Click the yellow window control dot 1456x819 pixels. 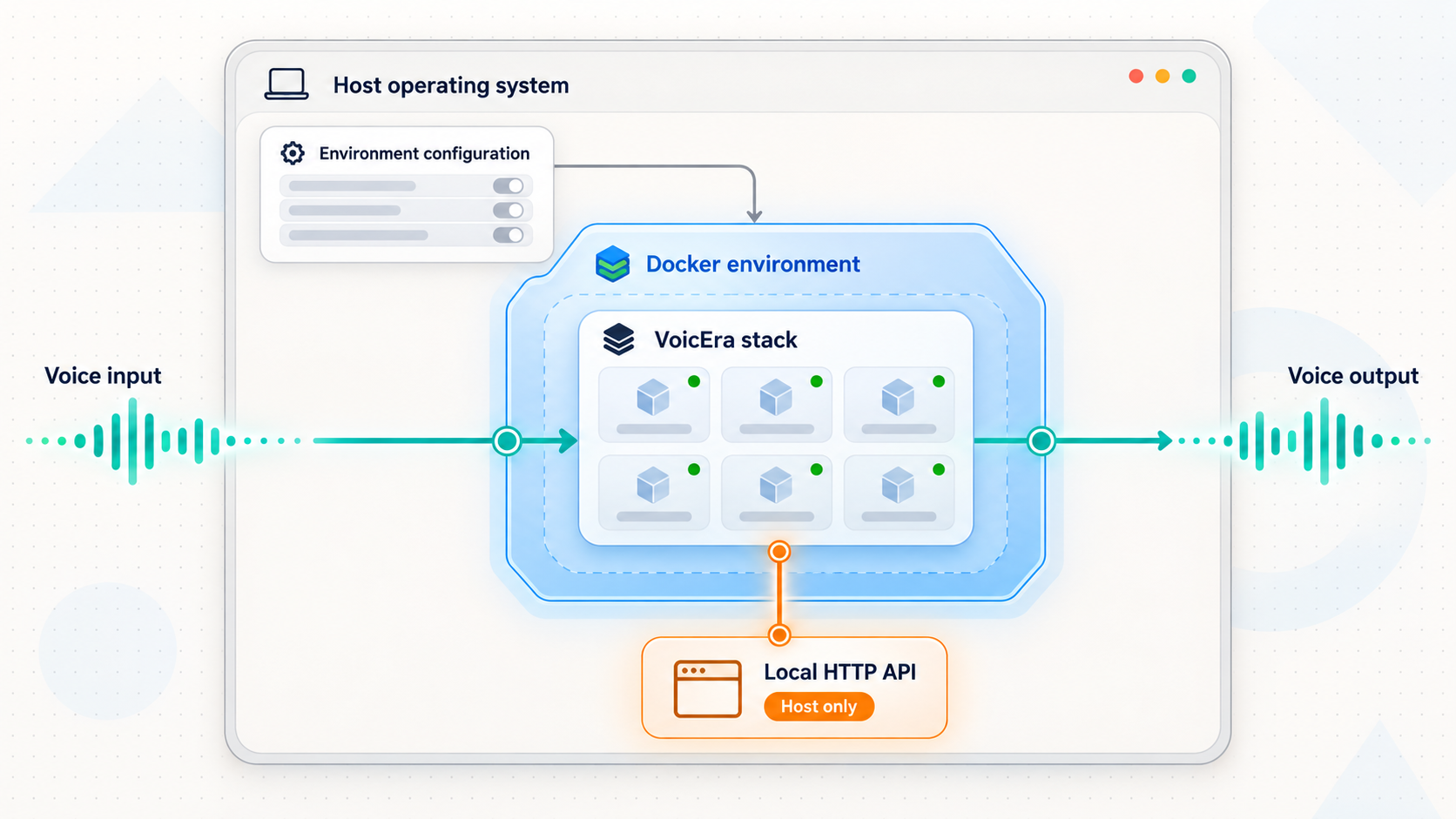pos(1163,77)
